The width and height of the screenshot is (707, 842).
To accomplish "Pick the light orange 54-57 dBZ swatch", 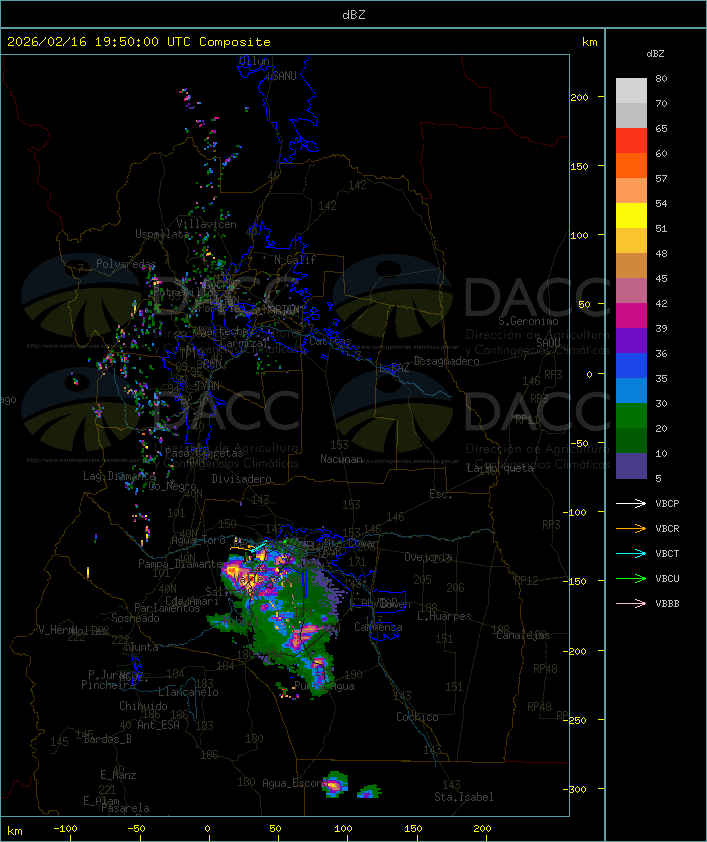I will pyautogui.click(x=631, y=191).
